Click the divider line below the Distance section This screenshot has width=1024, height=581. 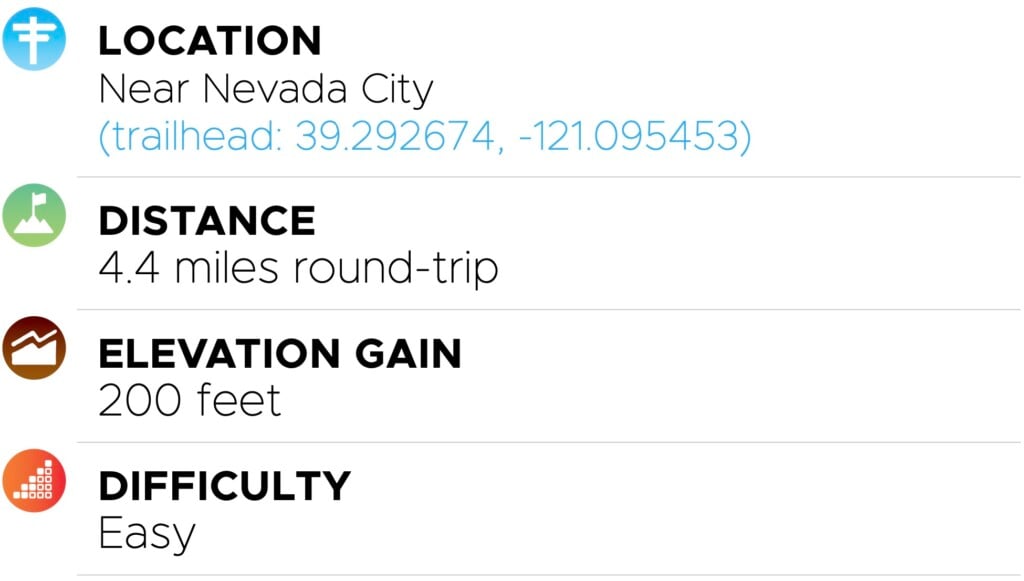[548, 310]
